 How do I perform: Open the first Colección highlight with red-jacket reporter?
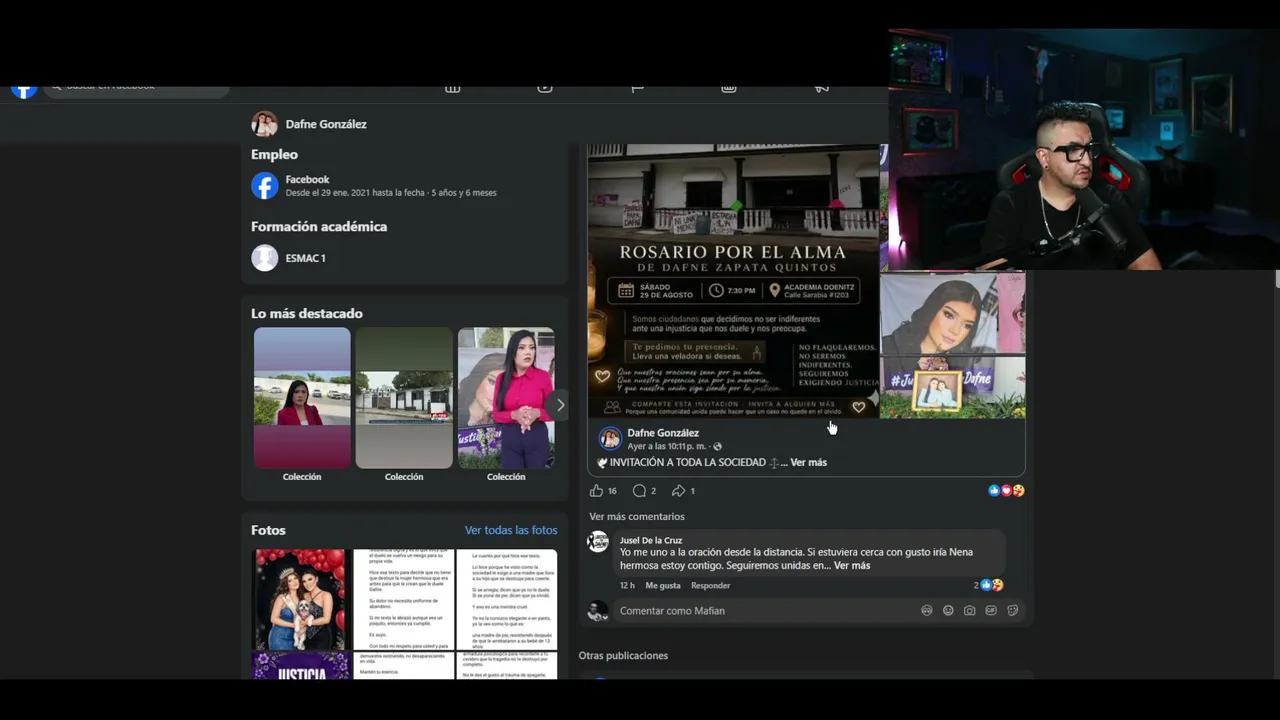click(x=302, y=398)
